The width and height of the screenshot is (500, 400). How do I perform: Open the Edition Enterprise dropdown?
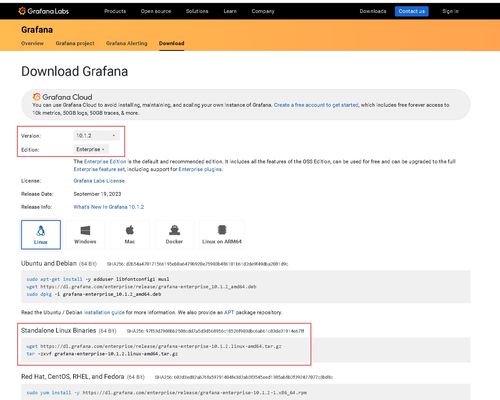point(91,149)
